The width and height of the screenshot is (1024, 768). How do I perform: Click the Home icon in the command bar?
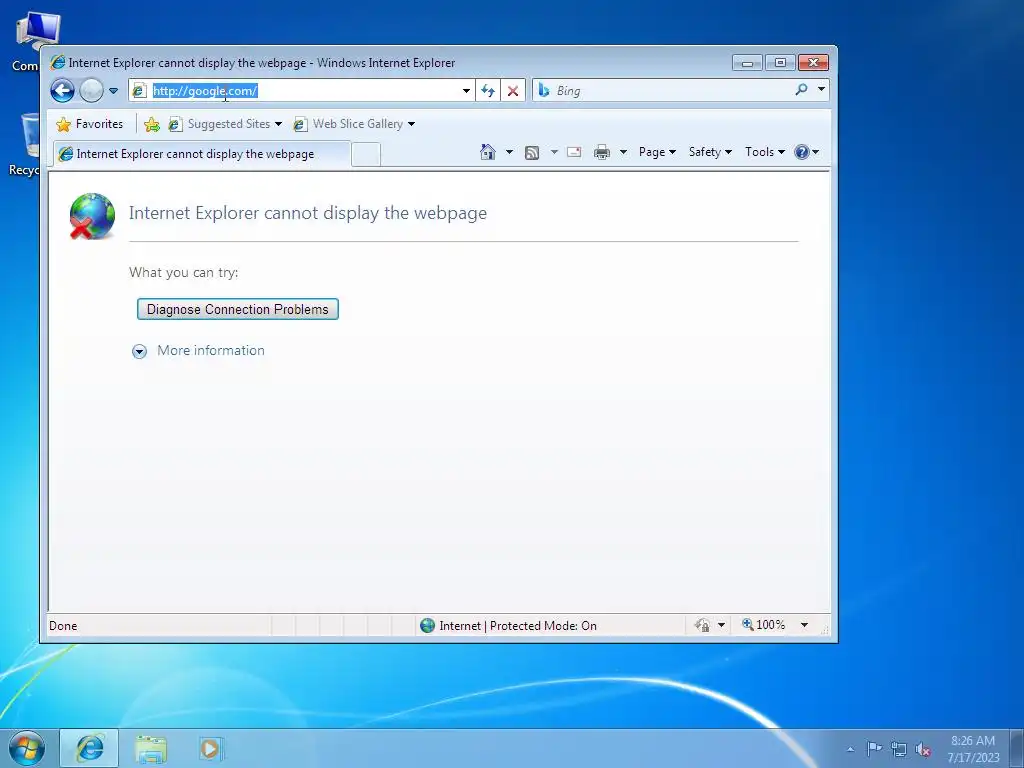point(488,152)
